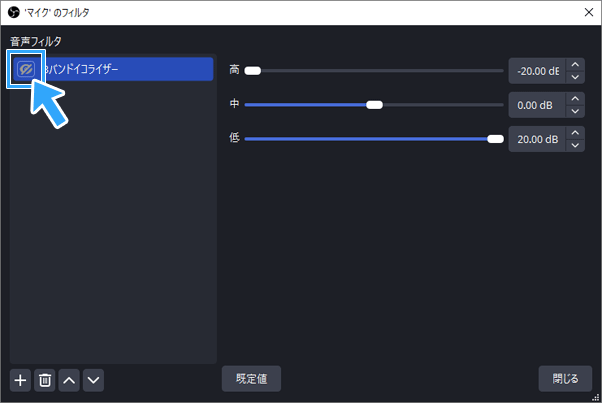Increase the 高 band value with up arrow

point(575,65)
